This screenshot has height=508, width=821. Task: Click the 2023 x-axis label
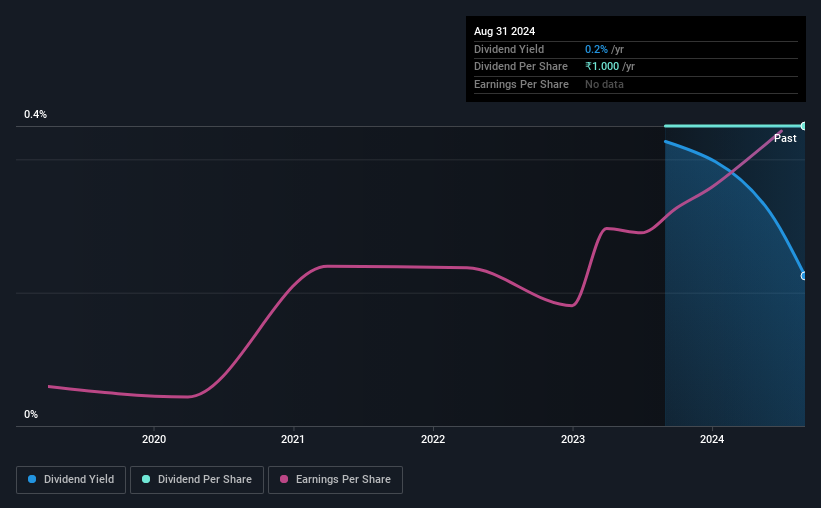573,439
